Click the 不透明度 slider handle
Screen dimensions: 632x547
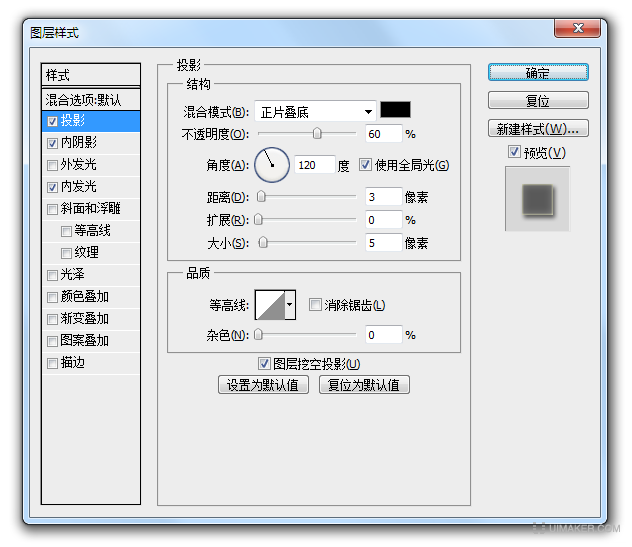click(317, 133)
